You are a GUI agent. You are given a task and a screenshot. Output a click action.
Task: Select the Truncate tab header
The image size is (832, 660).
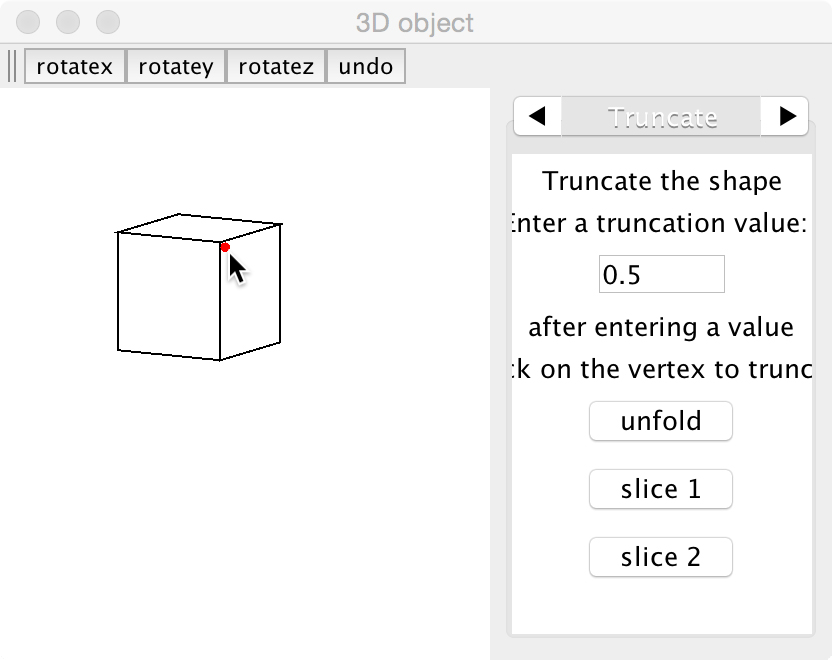tap(662, 116)
